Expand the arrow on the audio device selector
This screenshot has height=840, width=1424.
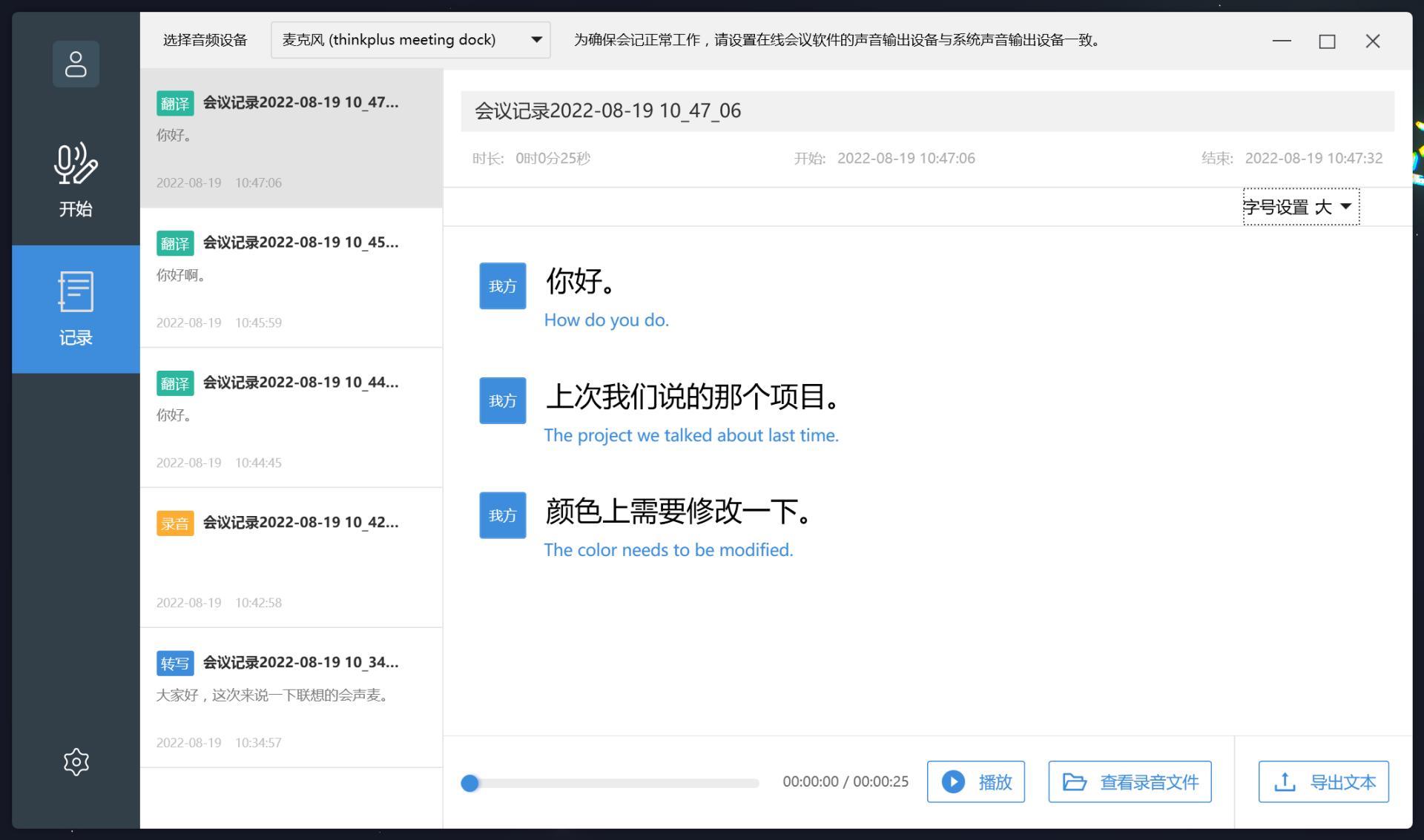click(536, 39)
